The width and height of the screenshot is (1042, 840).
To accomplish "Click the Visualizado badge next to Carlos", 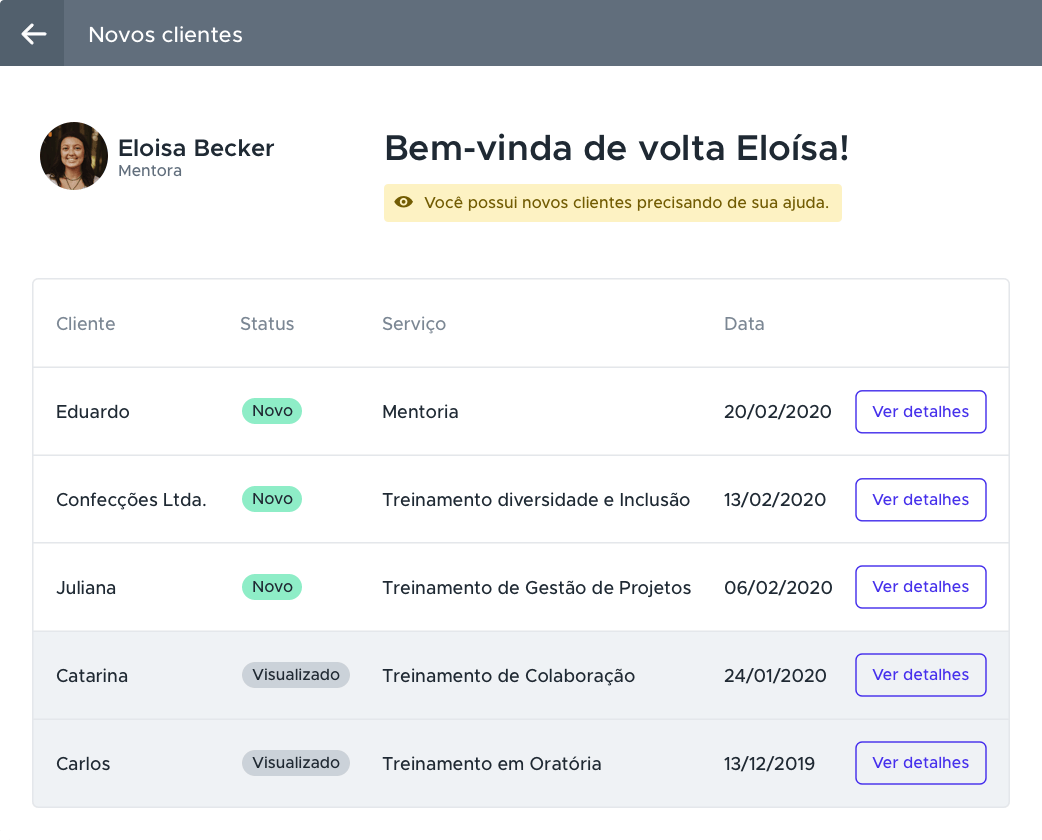I will pyautogui.click(x=295, y=763).
